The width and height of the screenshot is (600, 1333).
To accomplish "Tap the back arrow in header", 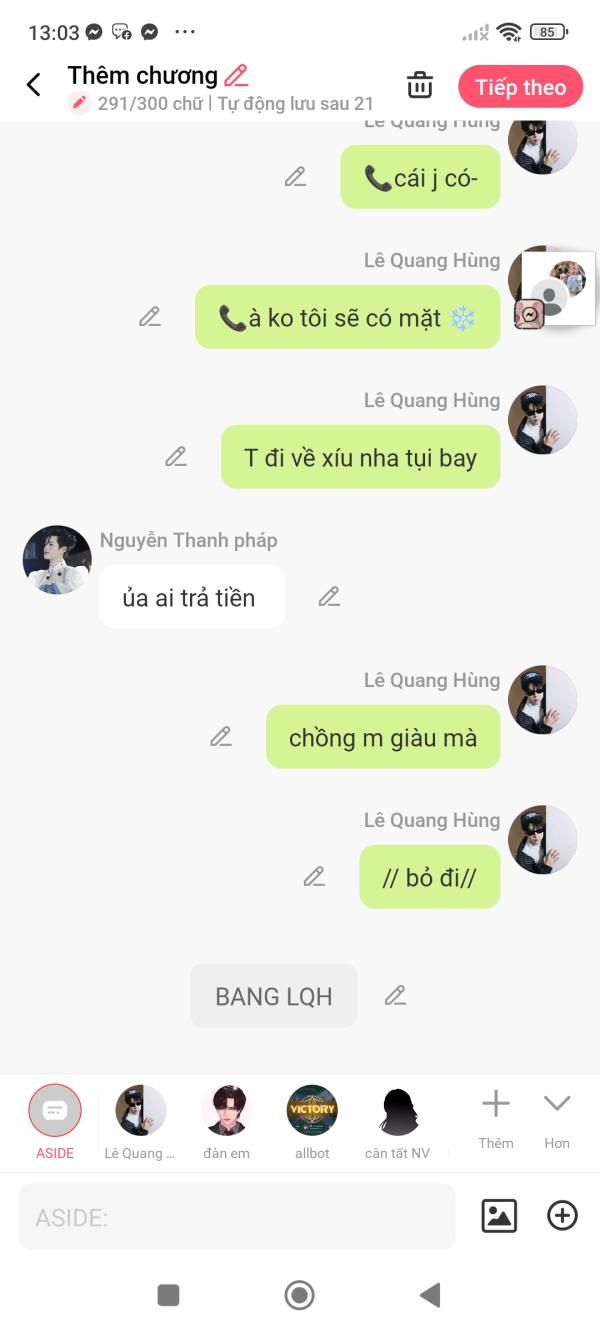I will [x=34, y=85].
